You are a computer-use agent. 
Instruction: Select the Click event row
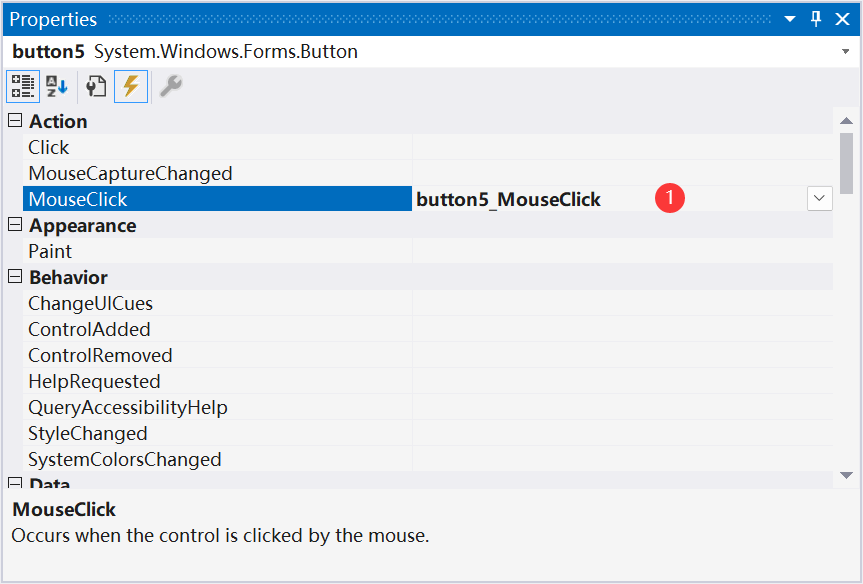[428, 147]
